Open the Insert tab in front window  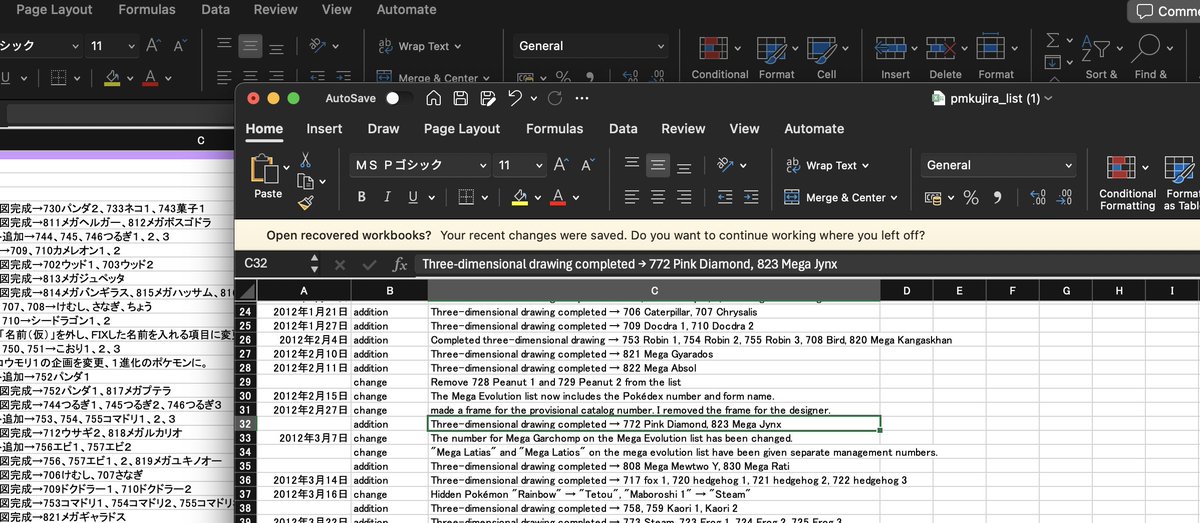(x=324, y=128)
